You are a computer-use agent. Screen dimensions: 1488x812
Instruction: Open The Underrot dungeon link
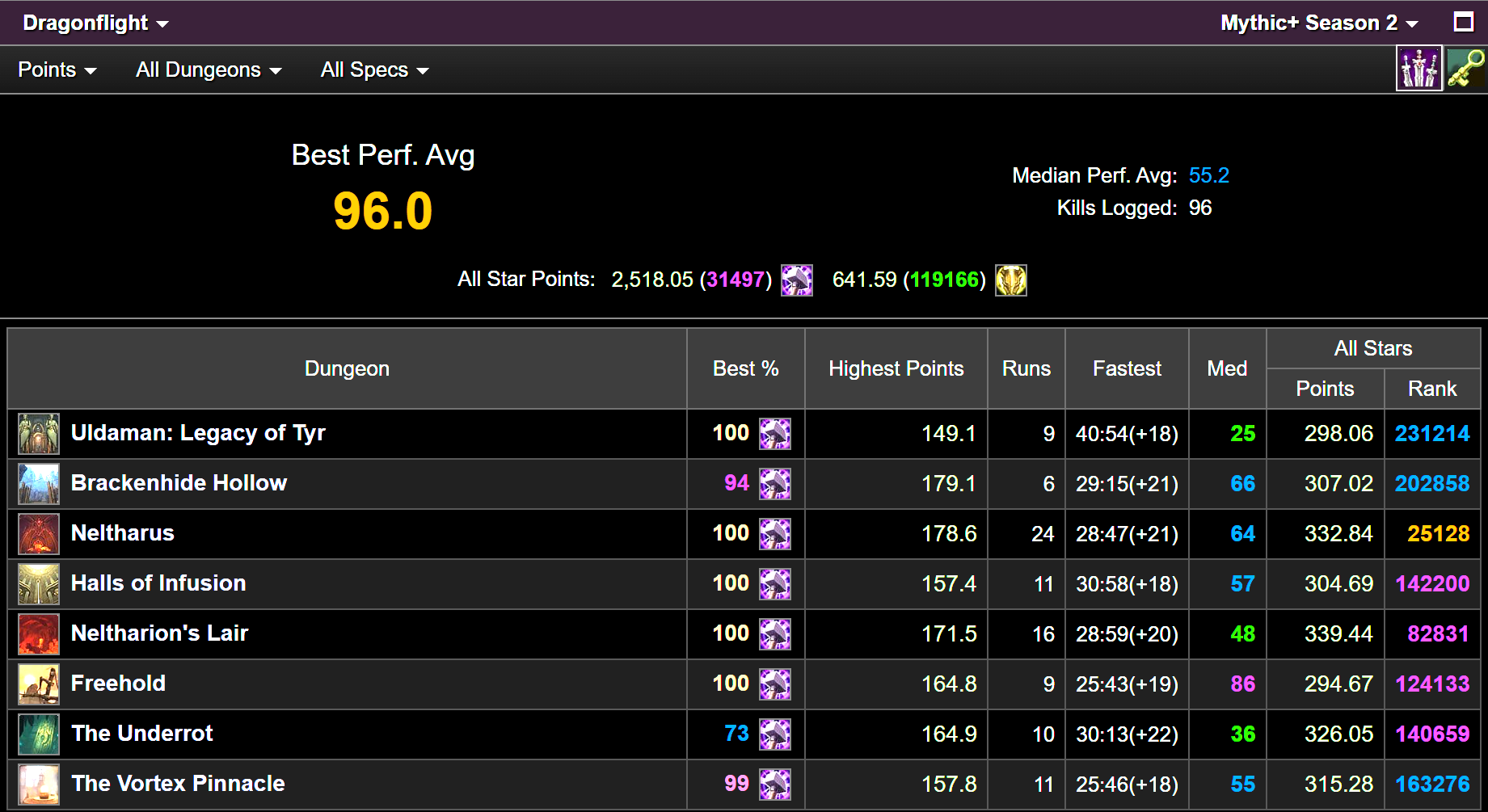pyautogui.click(x=142, y=734)
